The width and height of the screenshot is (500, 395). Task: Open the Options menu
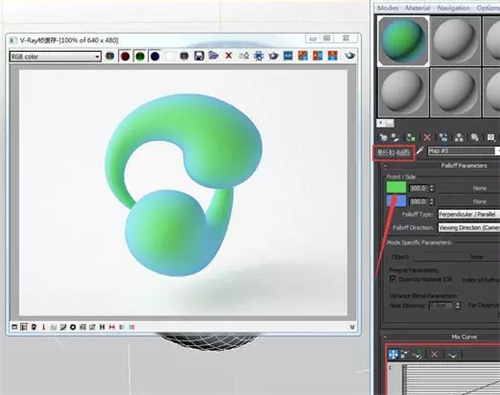point(488,8)
